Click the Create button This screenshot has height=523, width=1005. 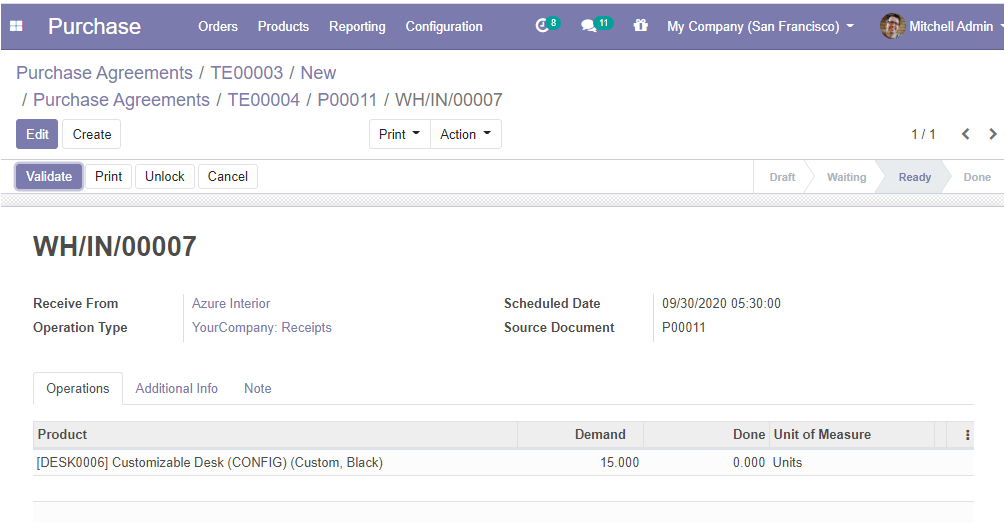tap(92, 134)
